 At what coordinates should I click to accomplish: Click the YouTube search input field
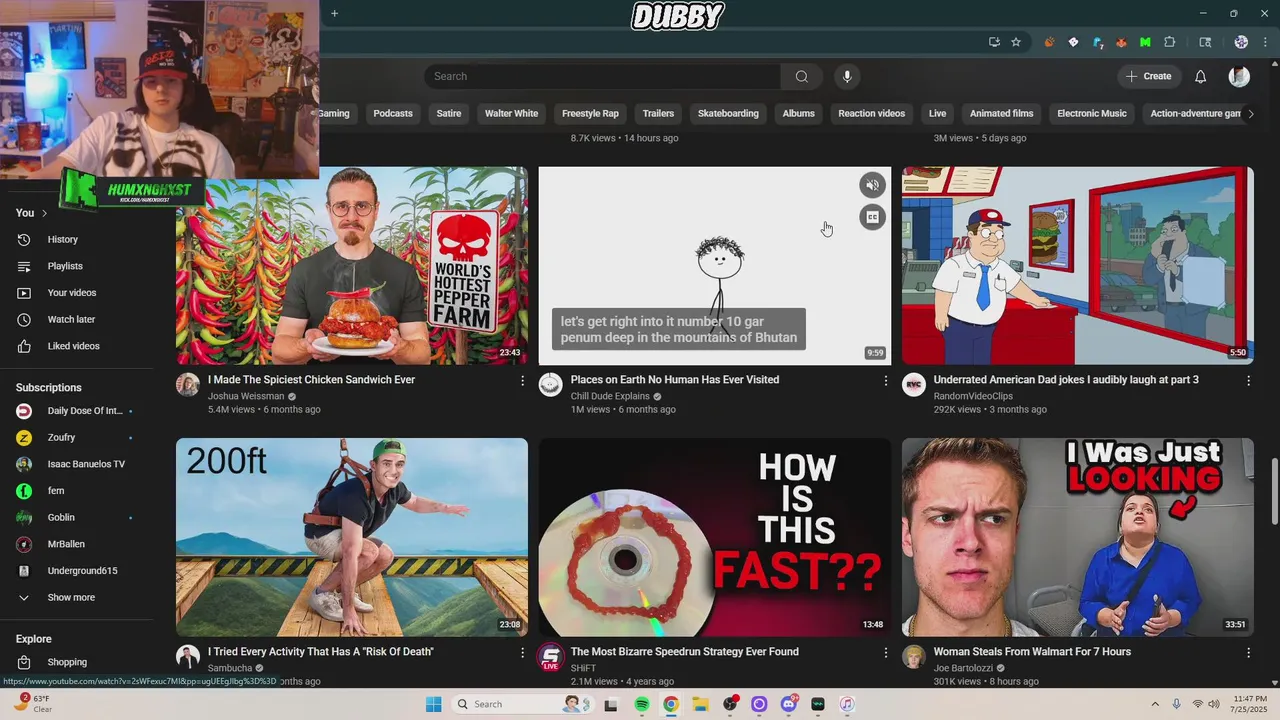pyautogui.click(x=602, y=76)
